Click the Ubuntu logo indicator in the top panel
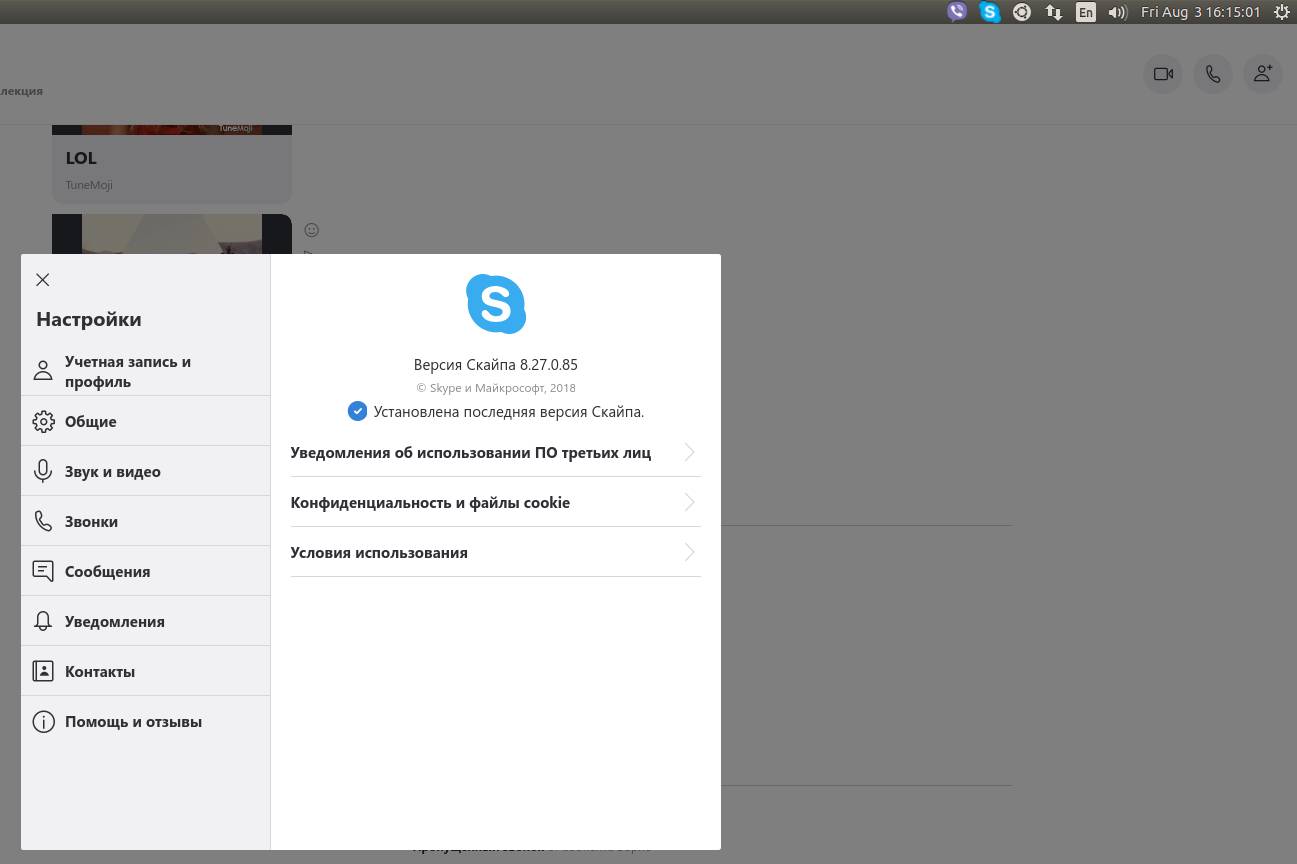The width and height of the screenshot is (1297, 864). (x=1022, y=12)
